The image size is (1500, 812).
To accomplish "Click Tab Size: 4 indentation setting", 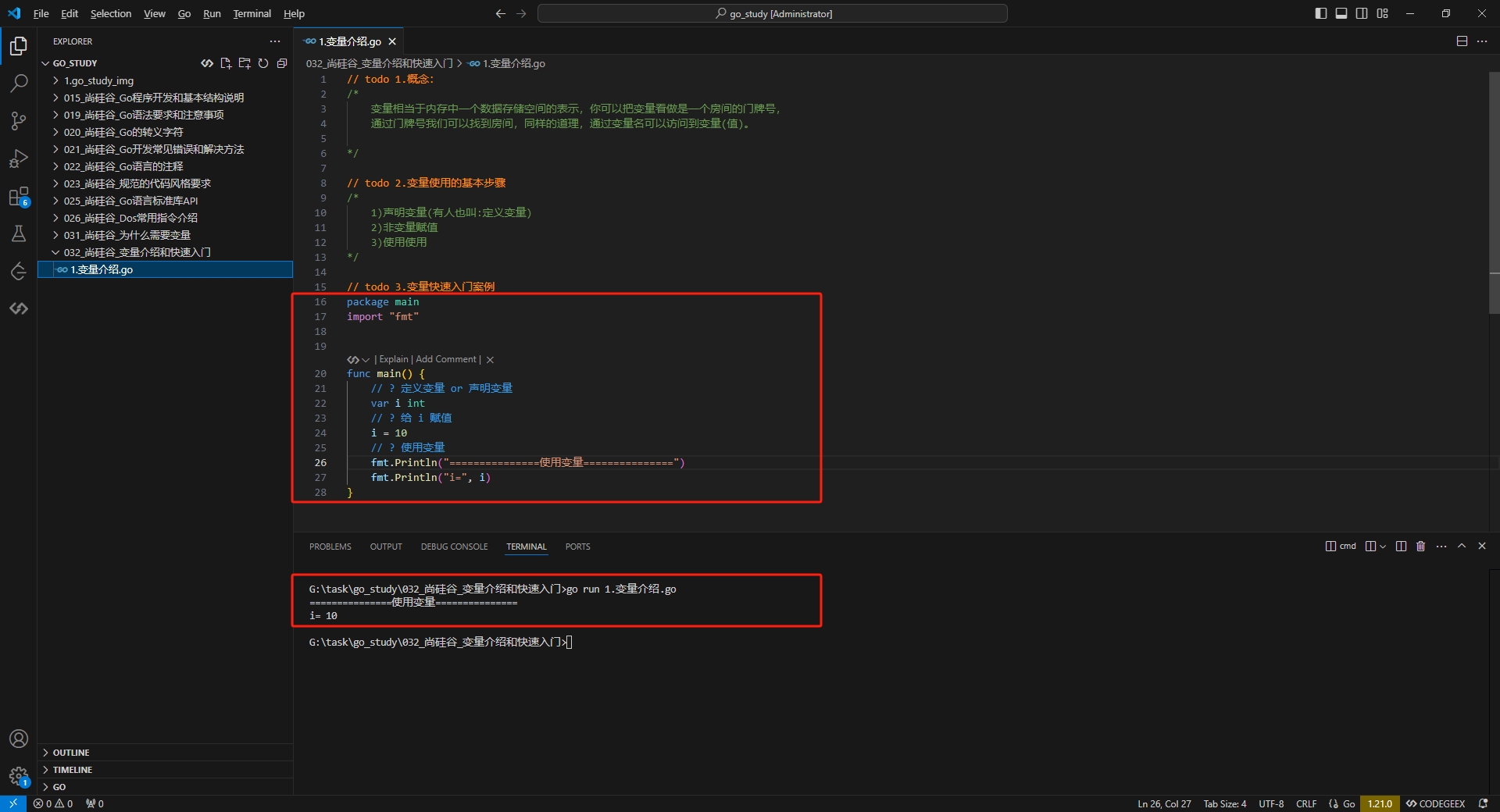I will (x=1224, y=803).
